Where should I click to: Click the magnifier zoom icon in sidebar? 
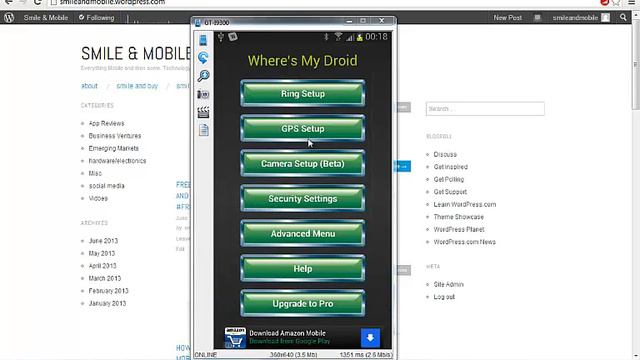point(203,76)
